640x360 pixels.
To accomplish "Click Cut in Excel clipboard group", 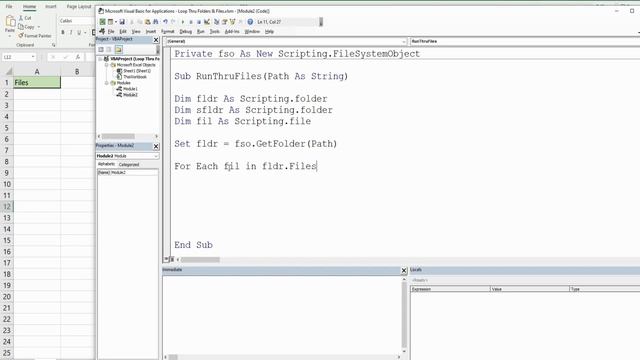I will [25, 18].
